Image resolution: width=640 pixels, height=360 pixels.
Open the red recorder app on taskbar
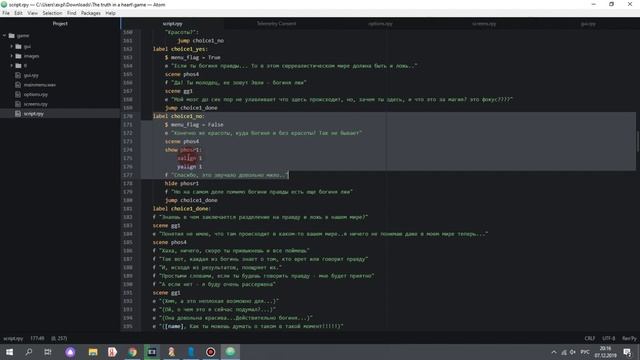(x=211, y=352)
